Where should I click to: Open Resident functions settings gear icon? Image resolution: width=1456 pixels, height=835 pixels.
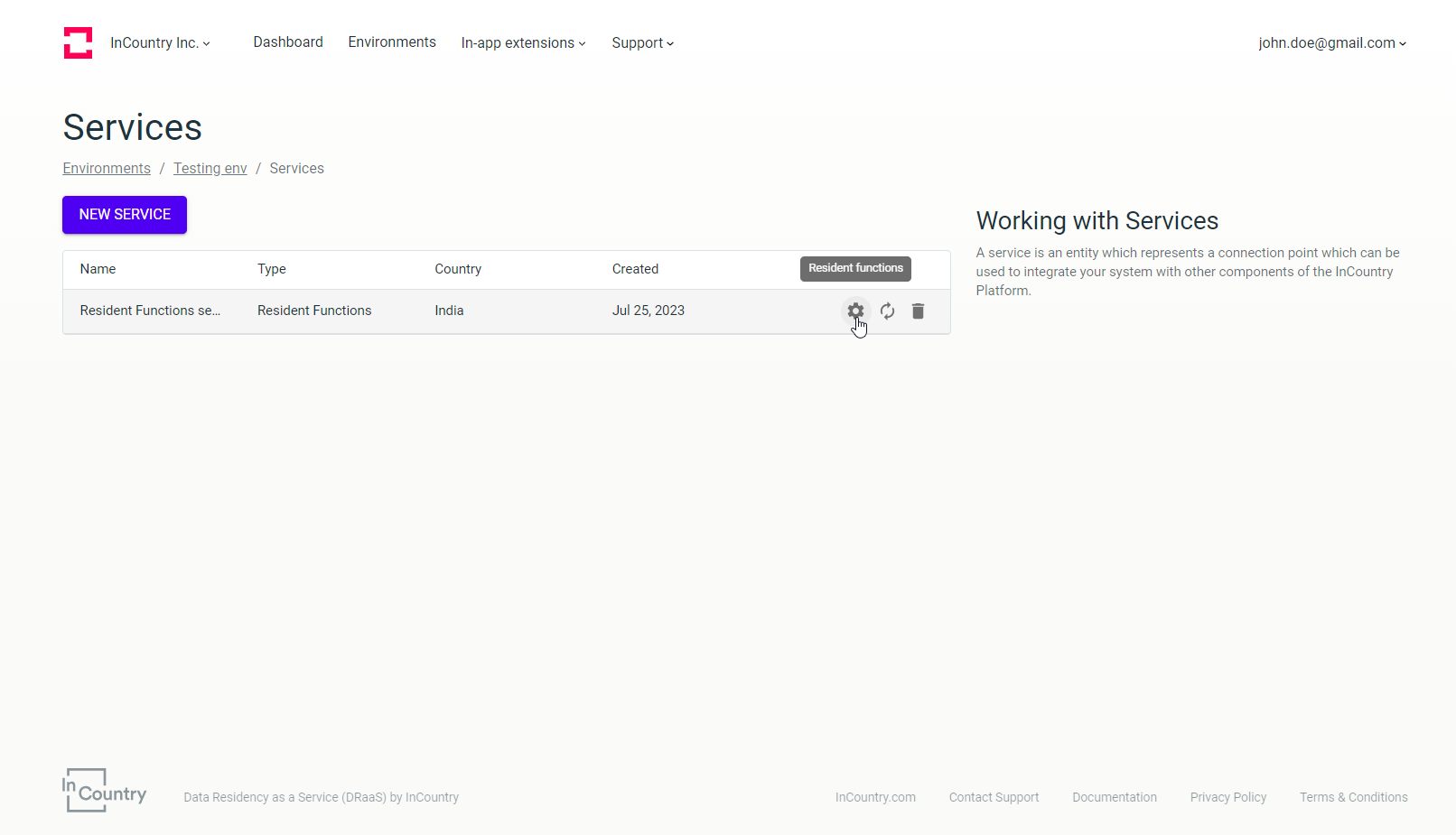pos(855,311)
